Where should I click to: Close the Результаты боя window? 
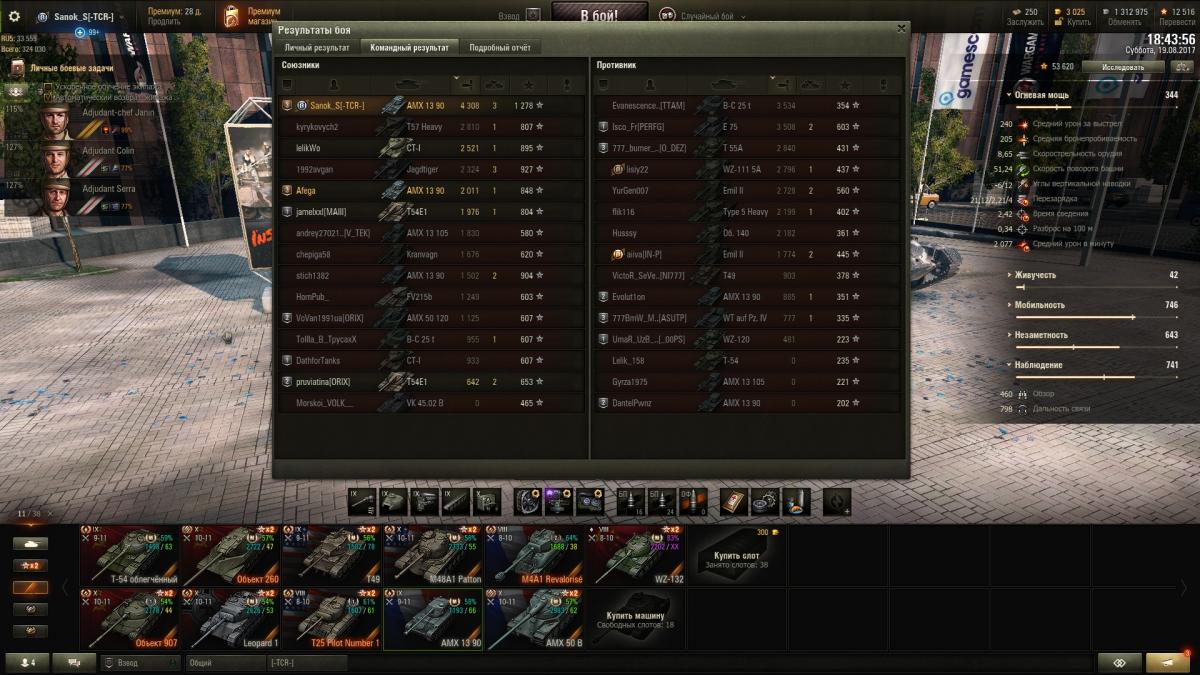coord(901,29)
